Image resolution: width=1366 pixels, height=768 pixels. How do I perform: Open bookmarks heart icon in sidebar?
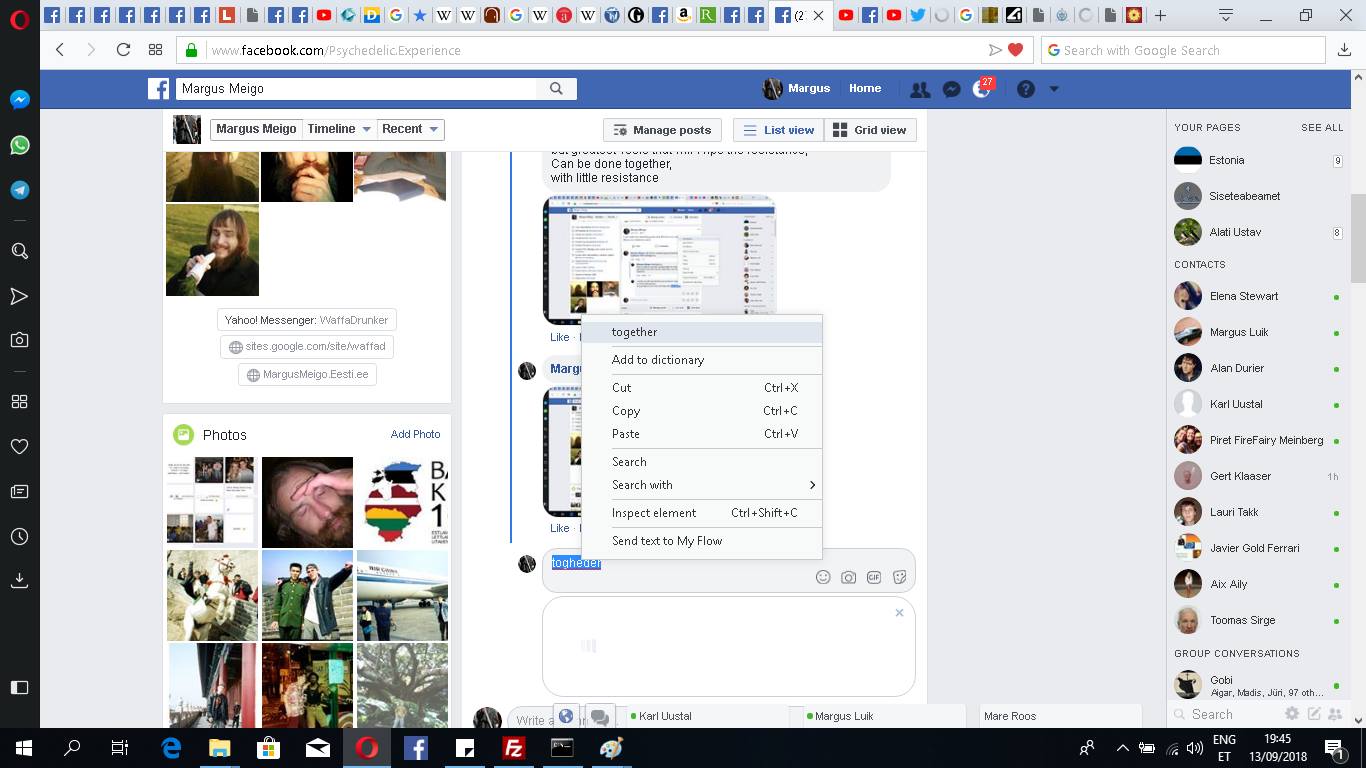coord(19,446)
